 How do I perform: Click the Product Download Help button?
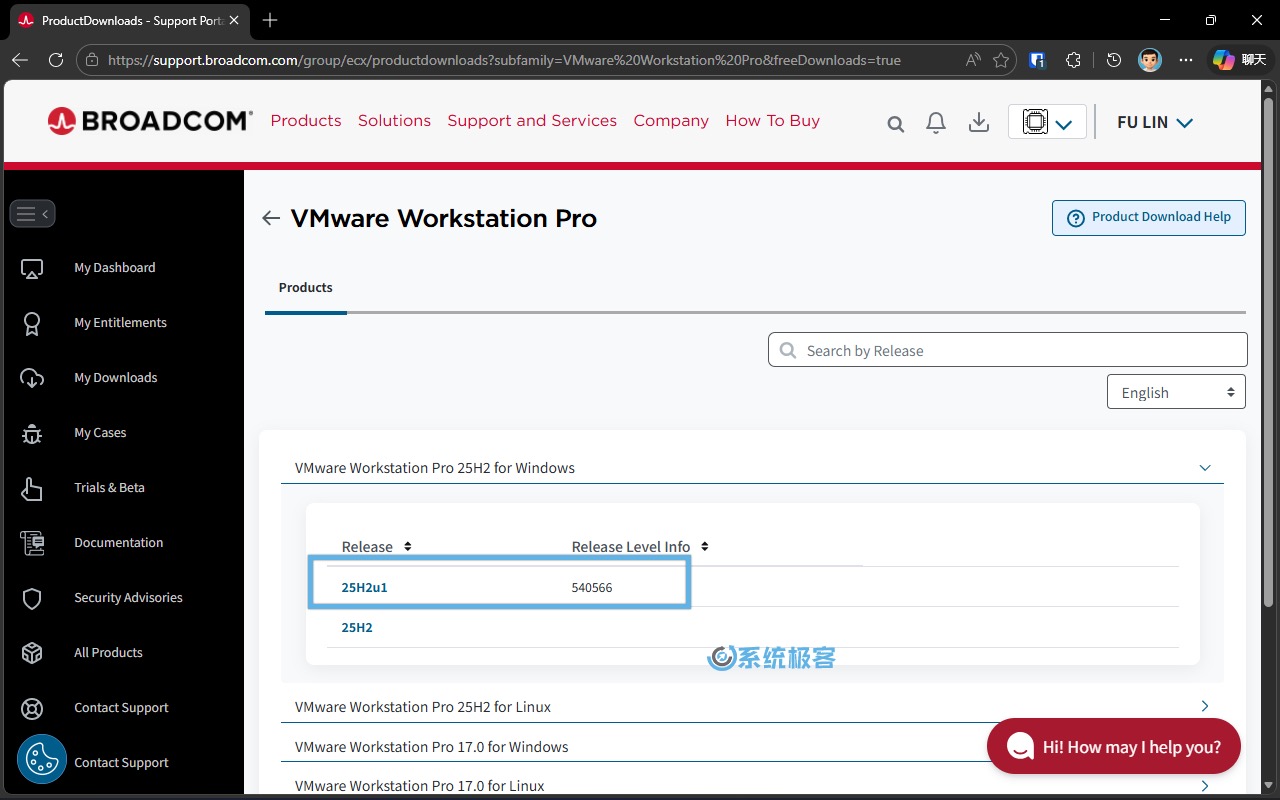(x=1148, y=217)
